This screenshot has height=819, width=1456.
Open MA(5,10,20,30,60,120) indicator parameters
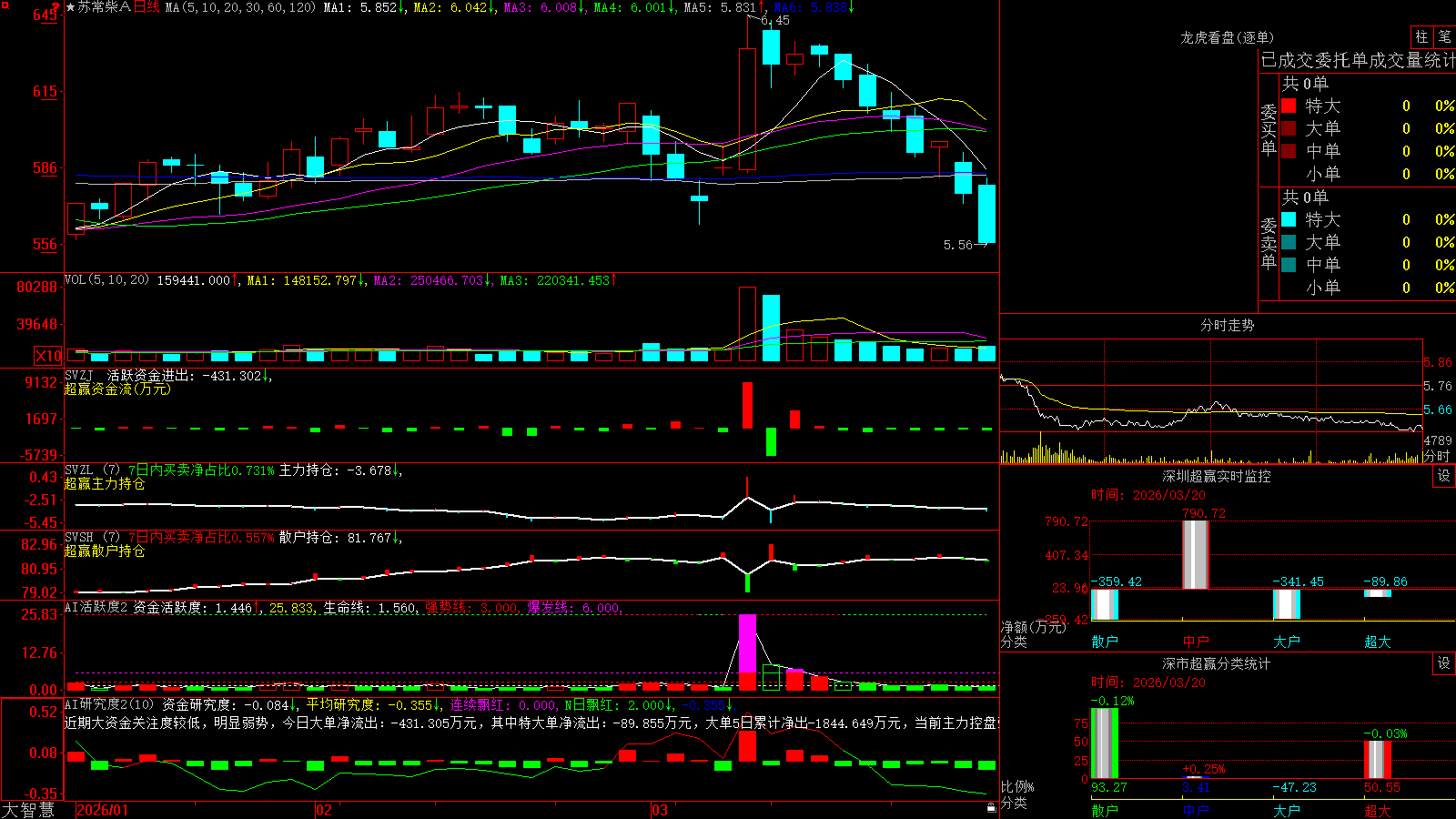[x=240, y=7]
